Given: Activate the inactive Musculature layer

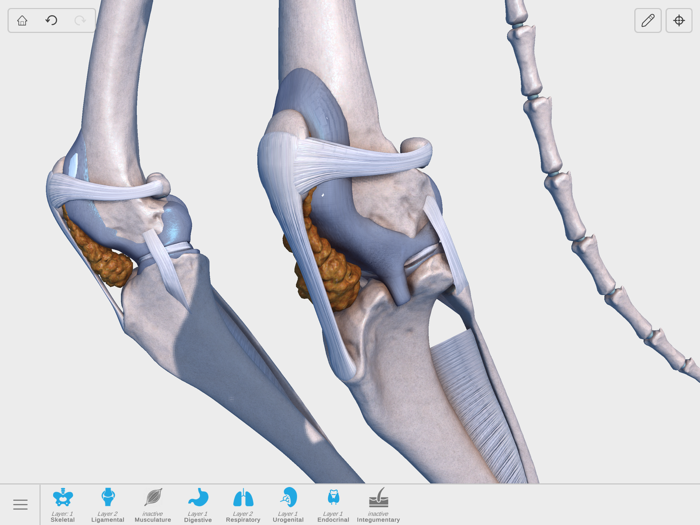Looking at the screenshot, I should pos(153,505).
